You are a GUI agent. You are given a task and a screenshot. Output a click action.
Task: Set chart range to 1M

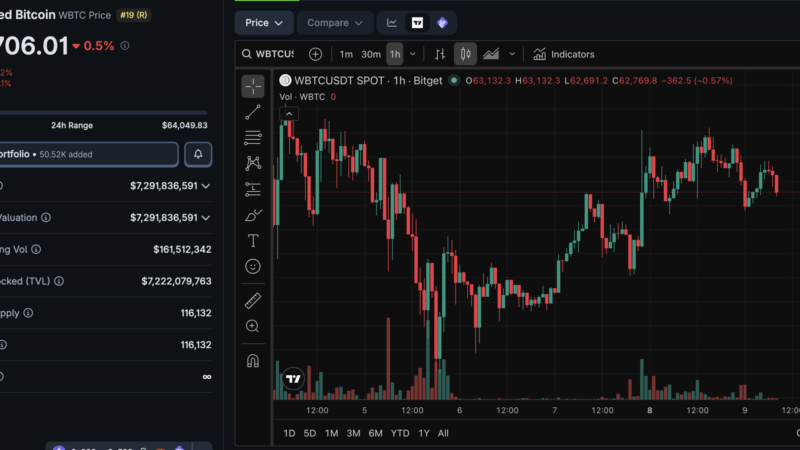click(332, 433)
